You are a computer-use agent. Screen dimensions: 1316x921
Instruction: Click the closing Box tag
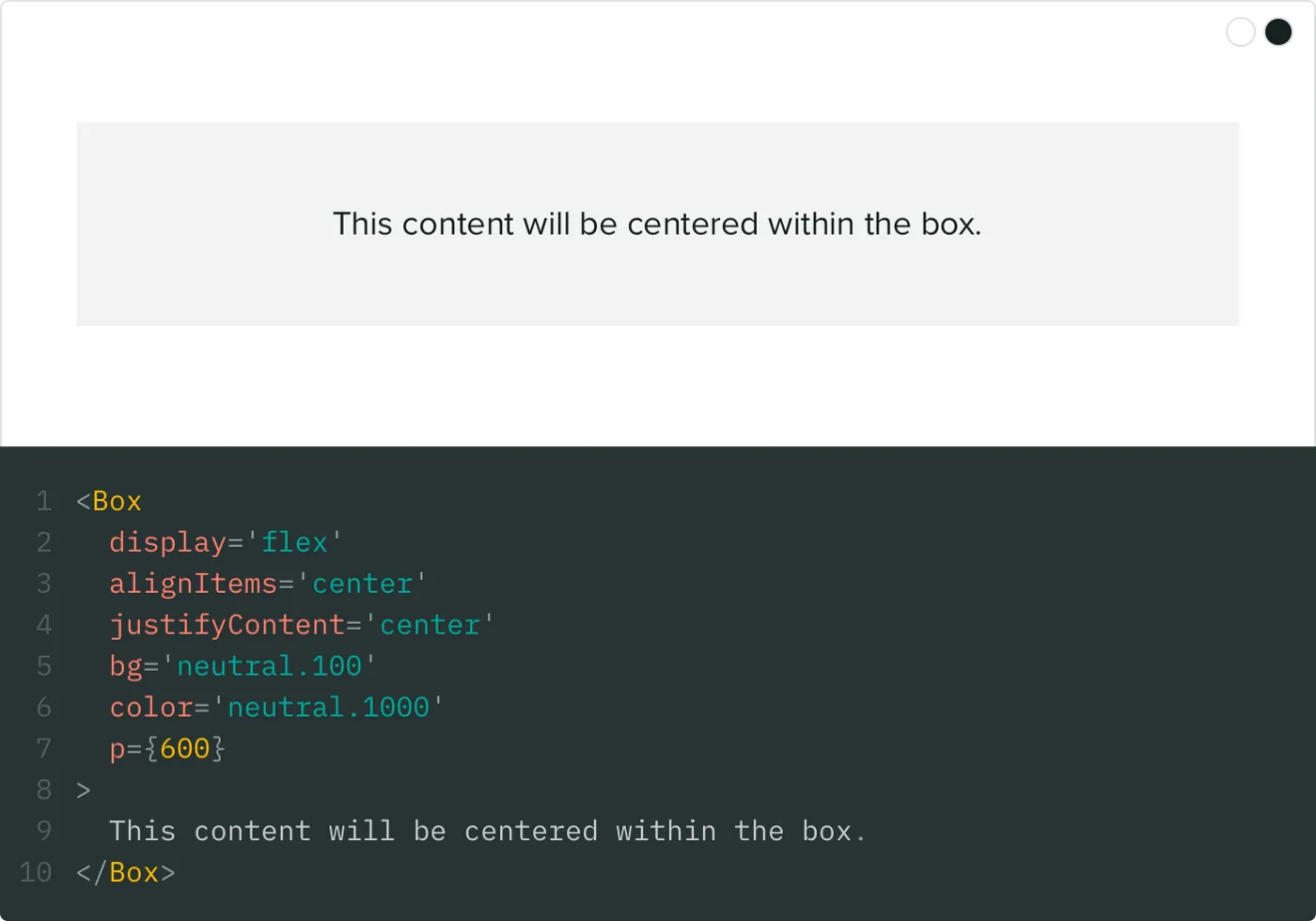(125, 873)
